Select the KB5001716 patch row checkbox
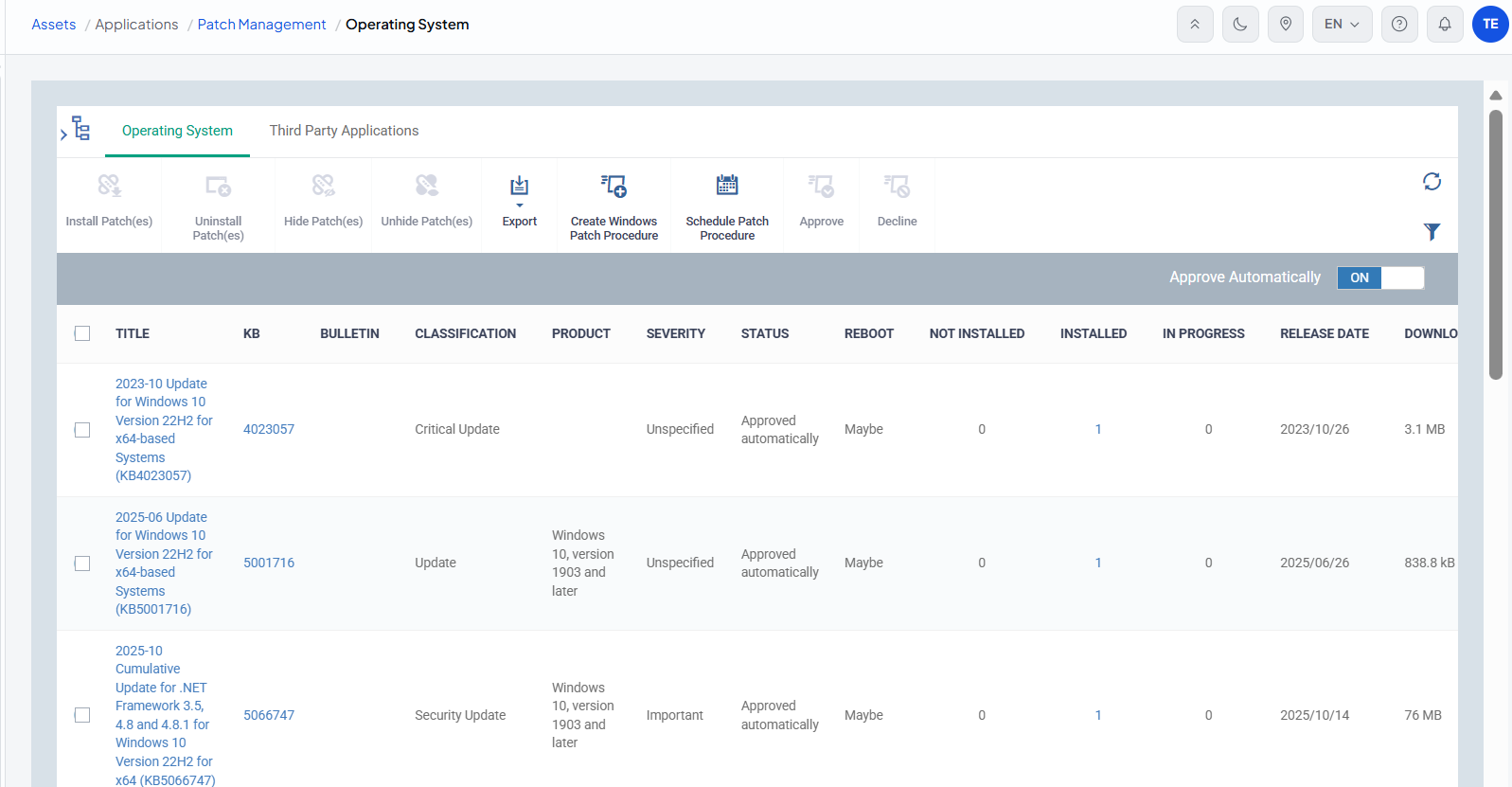This screenshot has height=787, width=1512. 82,563
